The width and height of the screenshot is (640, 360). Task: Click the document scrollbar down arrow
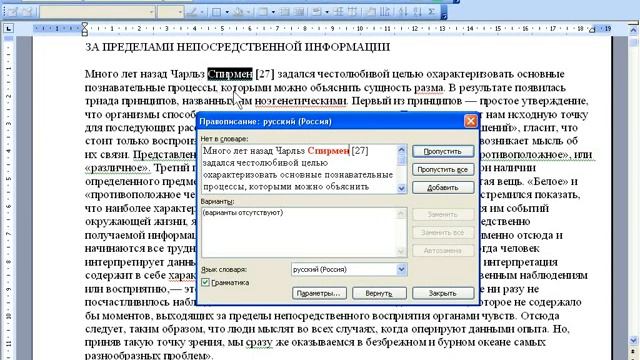(633, 340)
